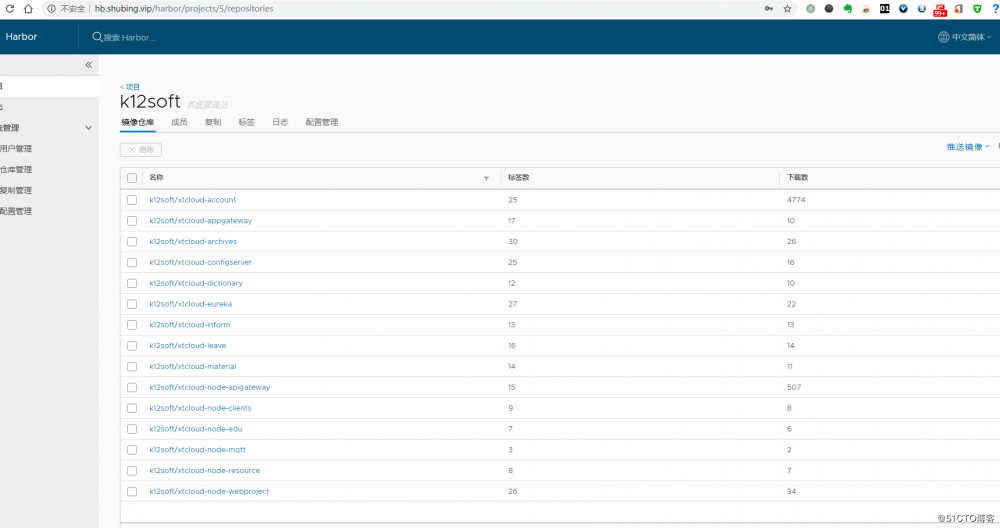Image resolution: width=1000 pixels, height=528 pixels.
Task: Open 配置管理 in the sidebar
Action: (x=16, y=212)
